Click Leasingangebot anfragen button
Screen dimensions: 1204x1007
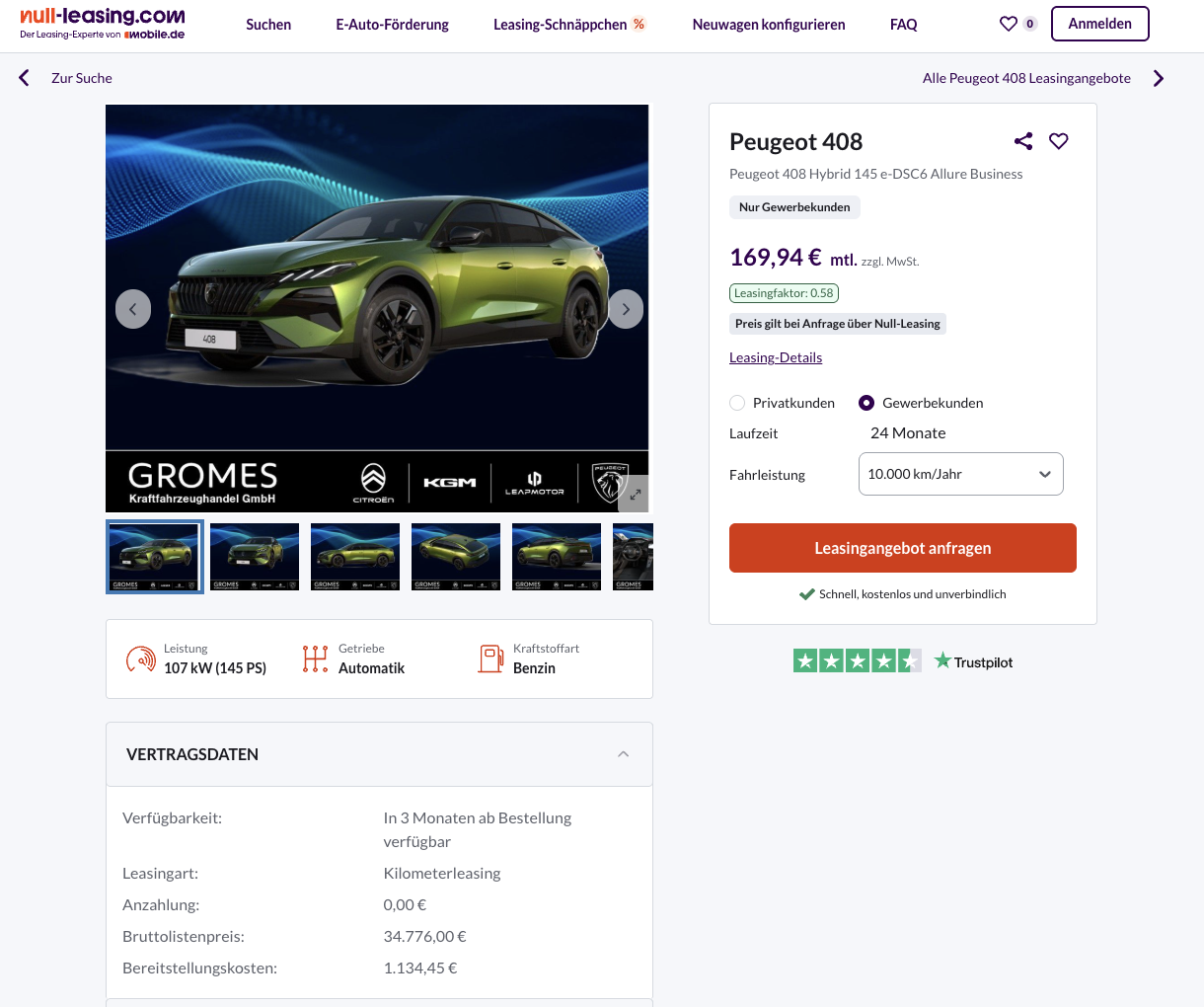[903, 548]
